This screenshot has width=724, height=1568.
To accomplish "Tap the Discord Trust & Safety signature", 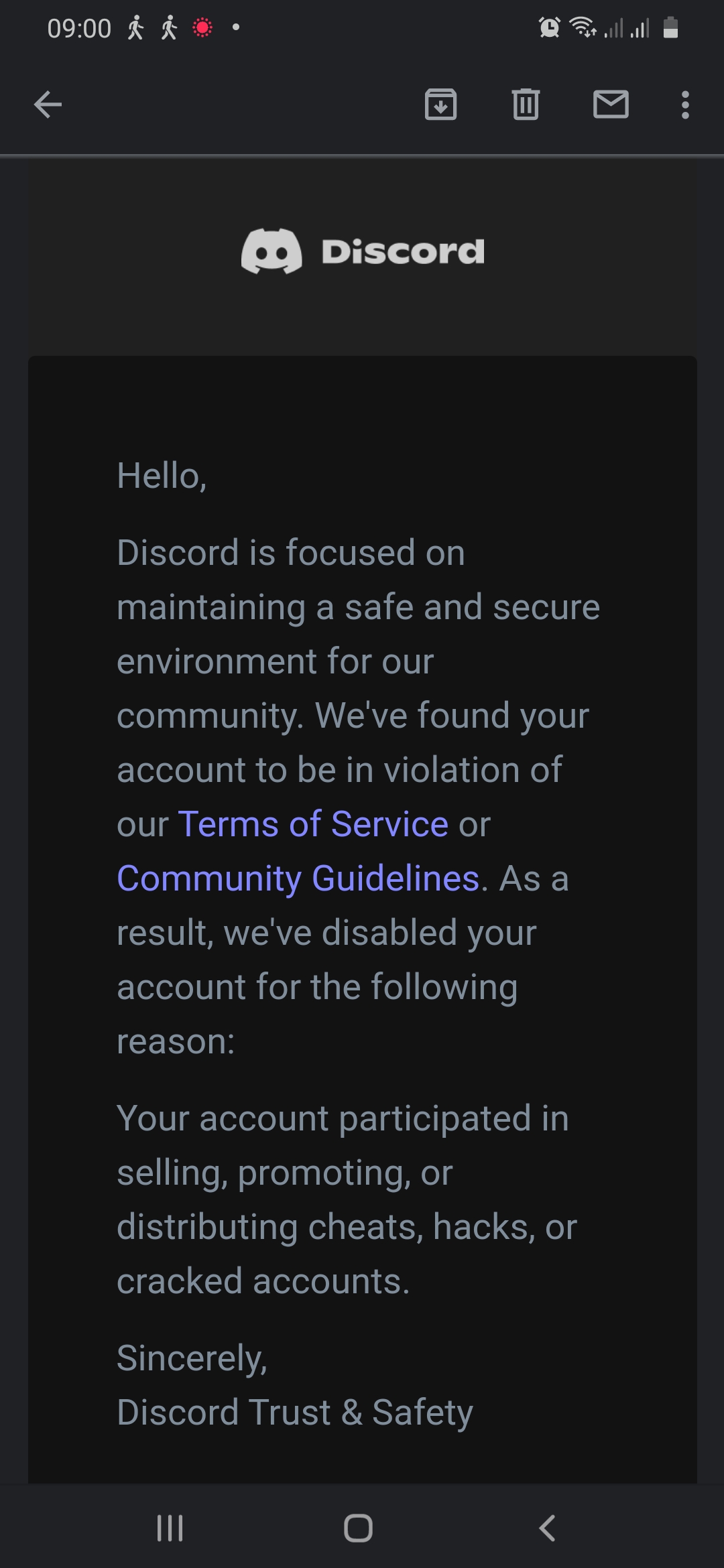I will (295, 1412).
